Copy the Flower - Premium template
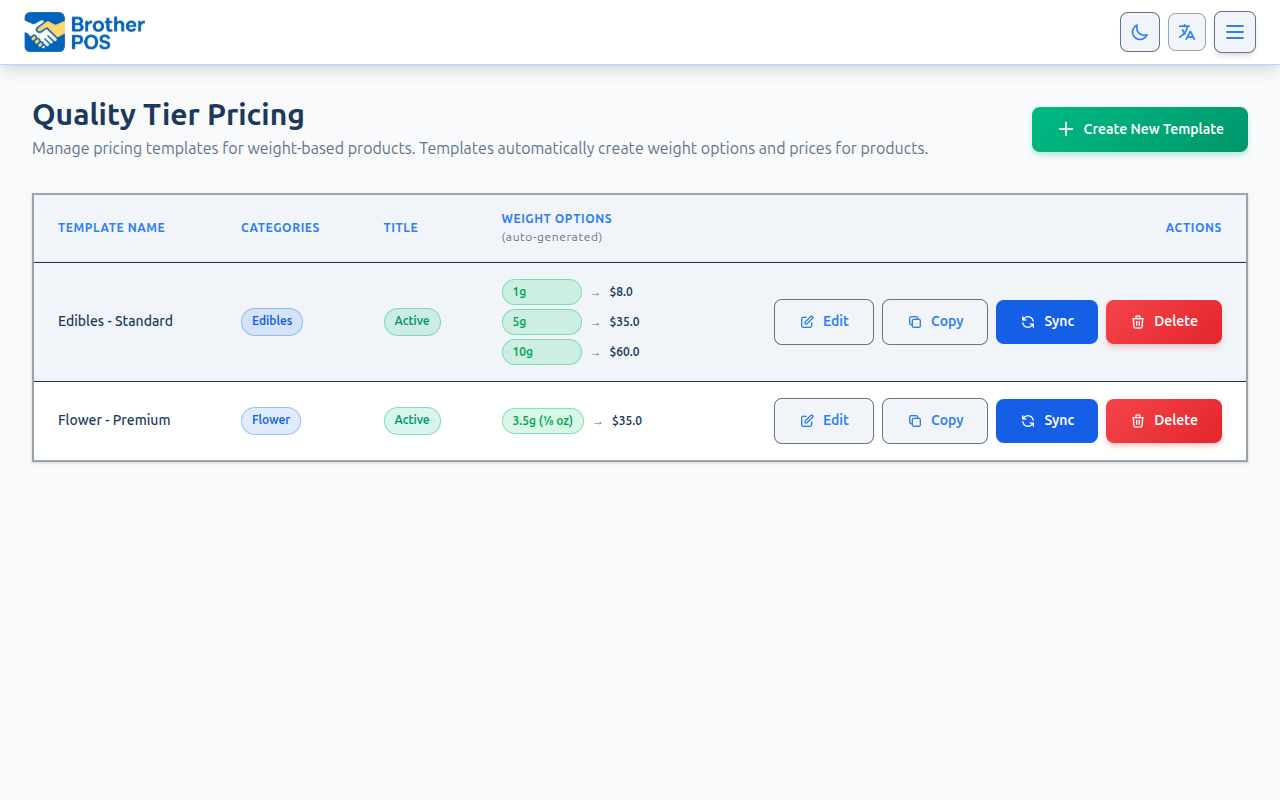 coord(935,420)
